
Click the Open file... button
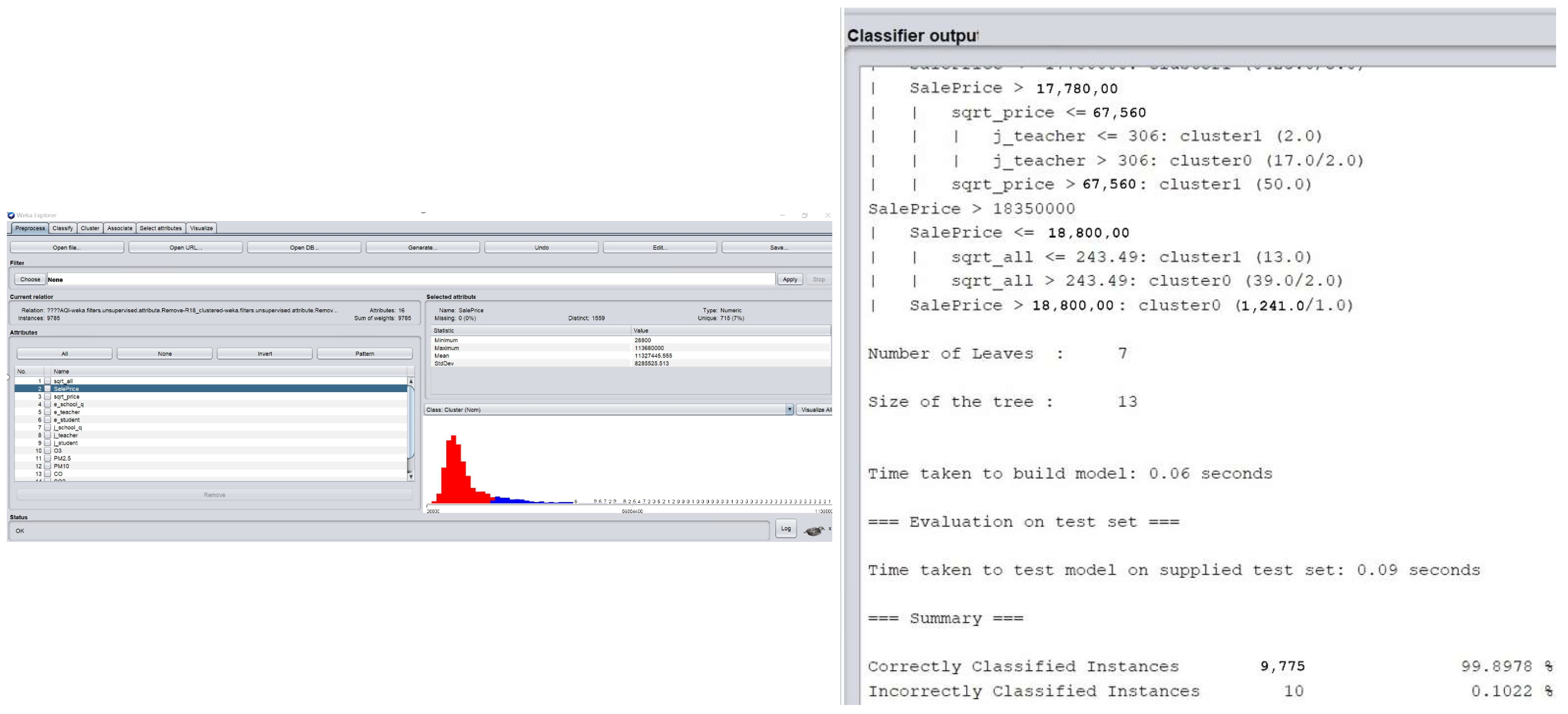[x=66, y=247]
